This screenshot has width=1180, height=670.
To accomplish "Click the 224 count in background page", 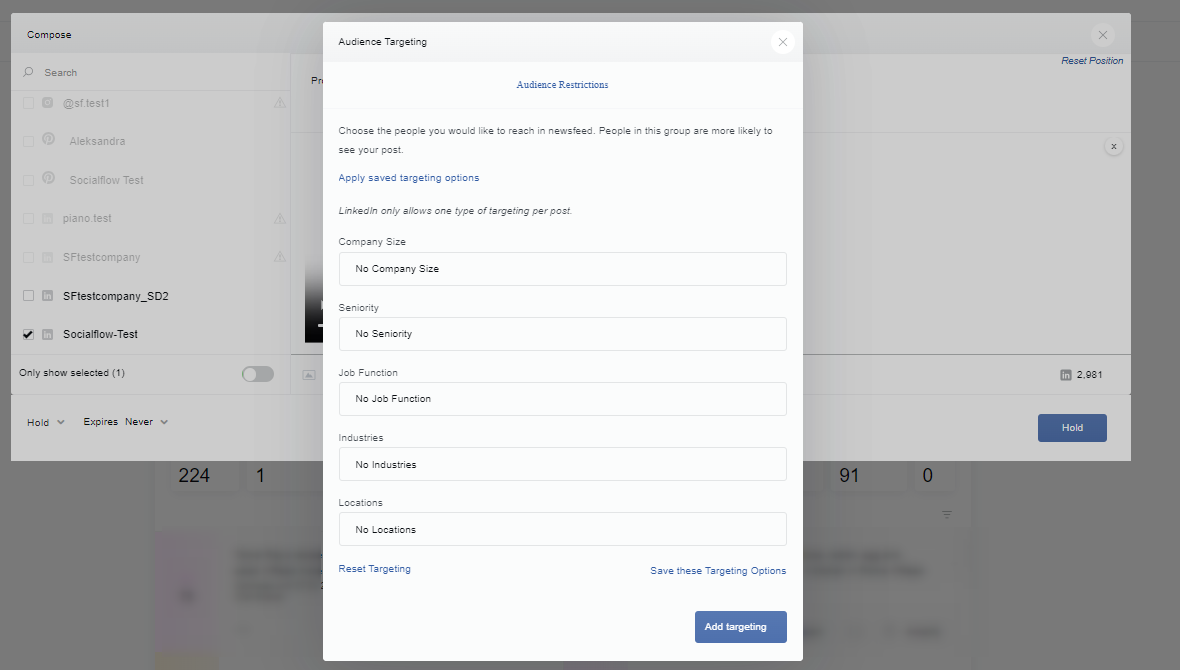I will 194,476.
